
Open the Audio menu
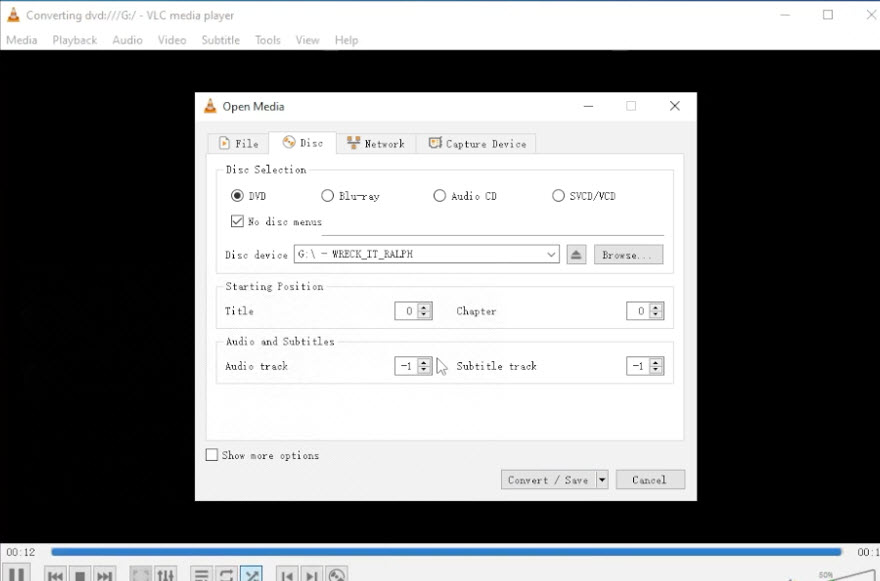pos(127,40)
